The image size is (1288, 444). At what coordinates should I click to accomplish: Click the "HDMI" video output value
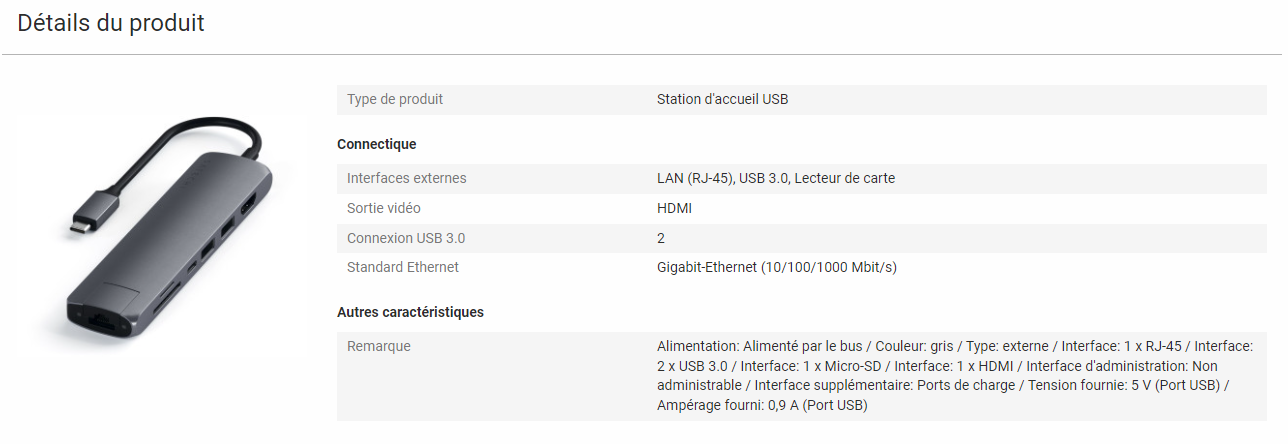tap(674, 208)
